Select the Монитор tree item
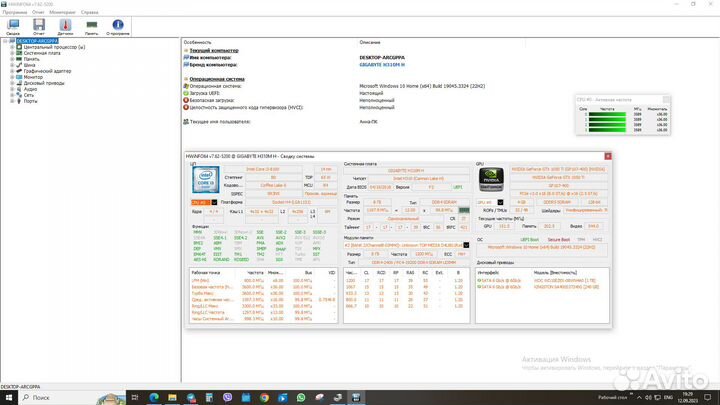The height and width of the screenshot is (405, 720). 33,77
